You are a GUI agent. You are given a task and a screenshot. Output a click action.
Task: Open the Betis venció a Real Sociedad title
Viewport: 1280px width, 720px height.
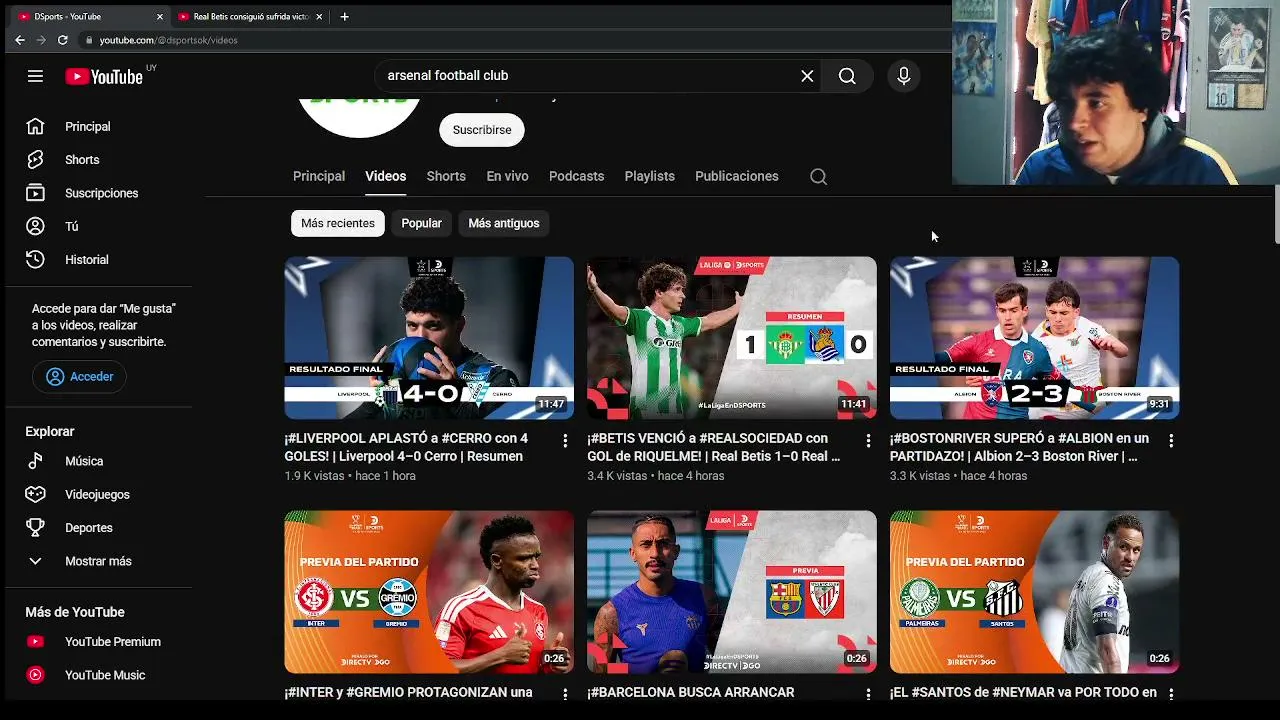[713, 447]
